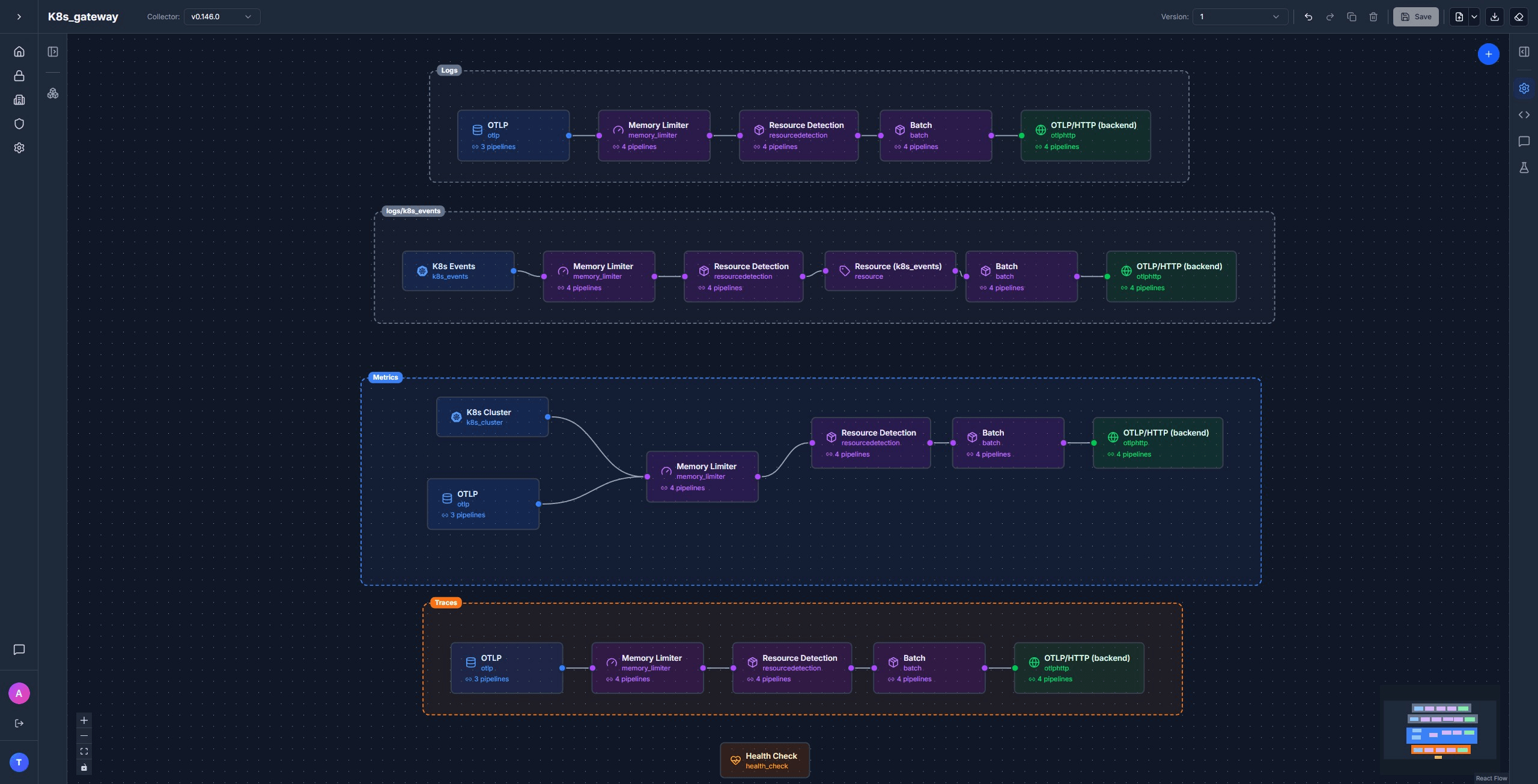Select Batch processor in Logs pipeline
The image size is (1538, 784).
pyautogui.click(x=936, y=136)
